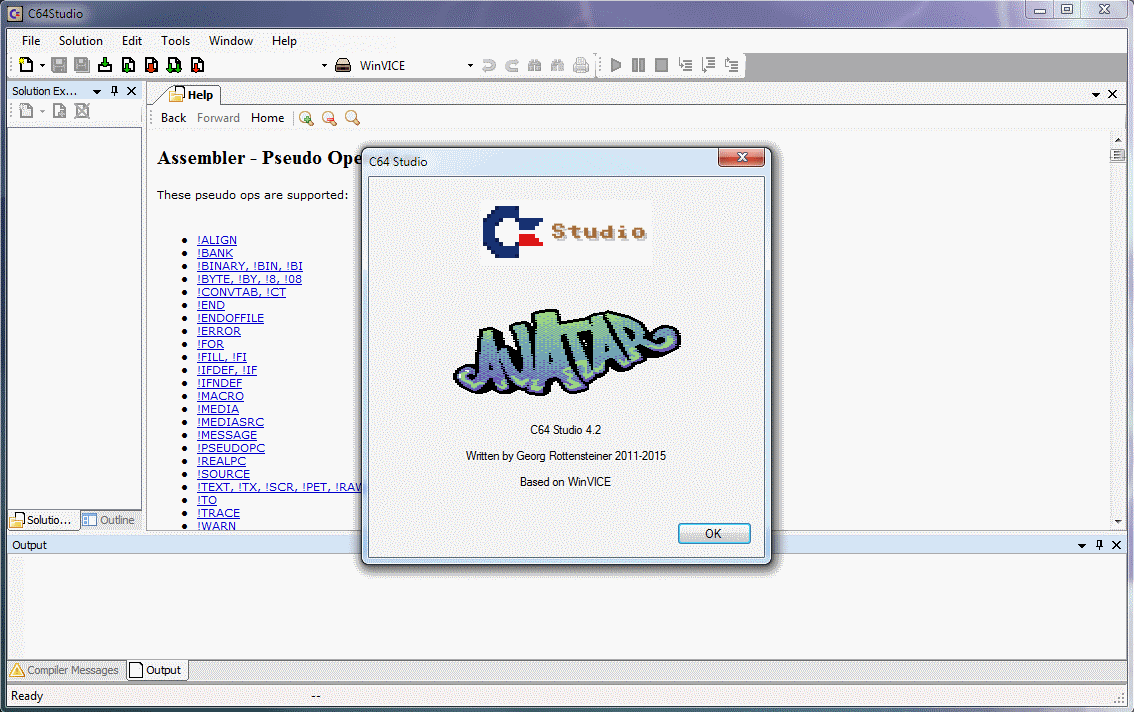This screenshot has width=1134, height=712.
Task: Click the magnifier search icon in Help toolbar
Action: pos(352,118)
